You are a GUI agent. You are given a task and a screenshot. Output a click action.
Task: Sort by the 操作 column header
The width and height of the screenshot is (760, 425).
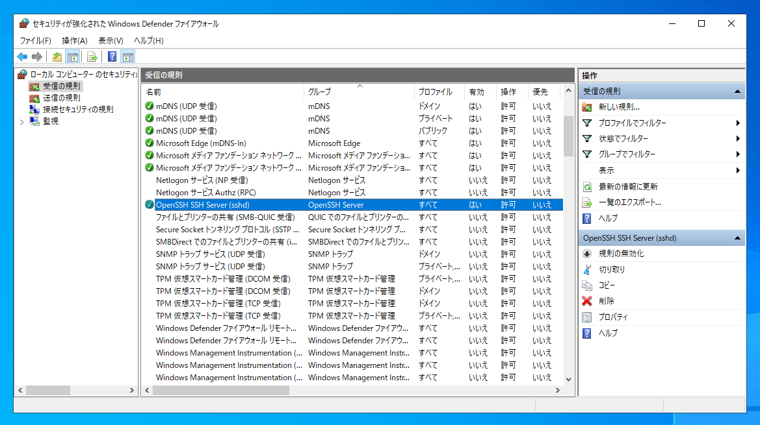pyautogui.click(x=512, y=92)
